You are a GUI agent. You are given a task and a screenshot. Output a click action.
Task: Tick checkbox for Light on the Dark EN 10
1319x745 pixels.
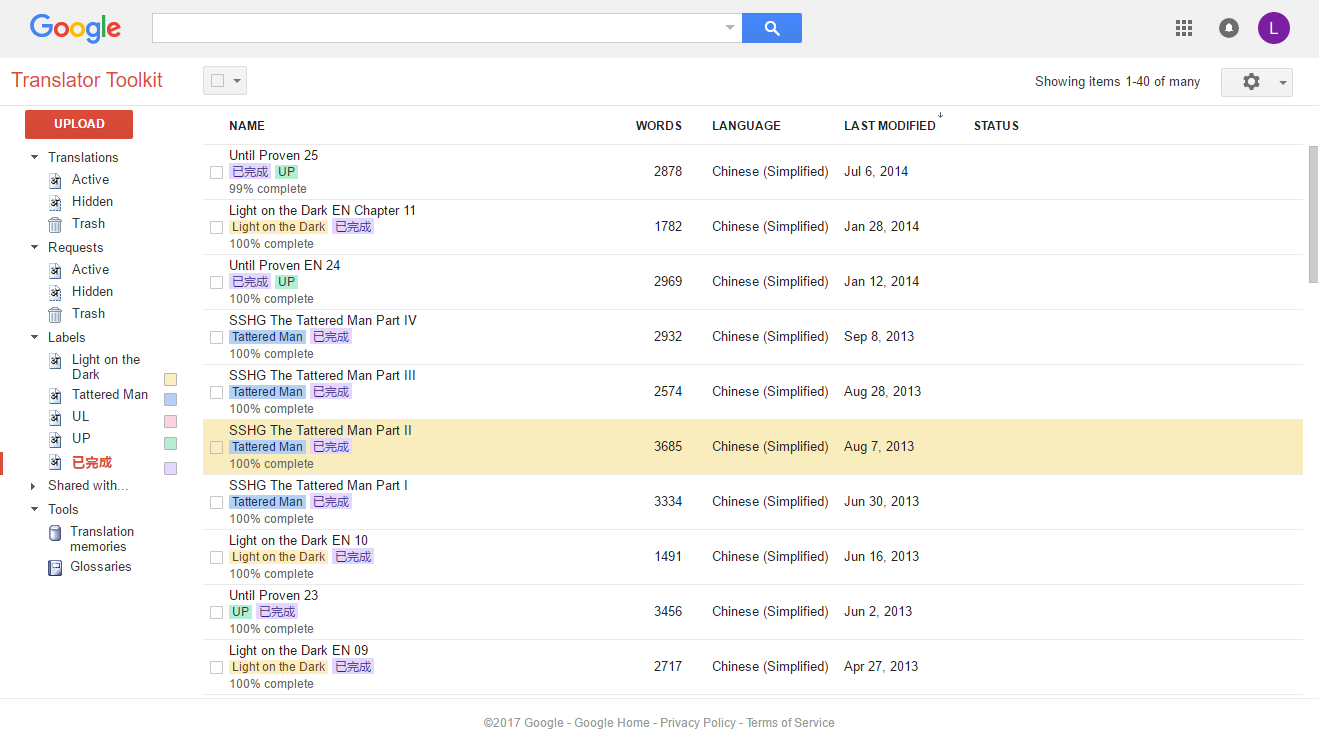click(x=216, y=557)
